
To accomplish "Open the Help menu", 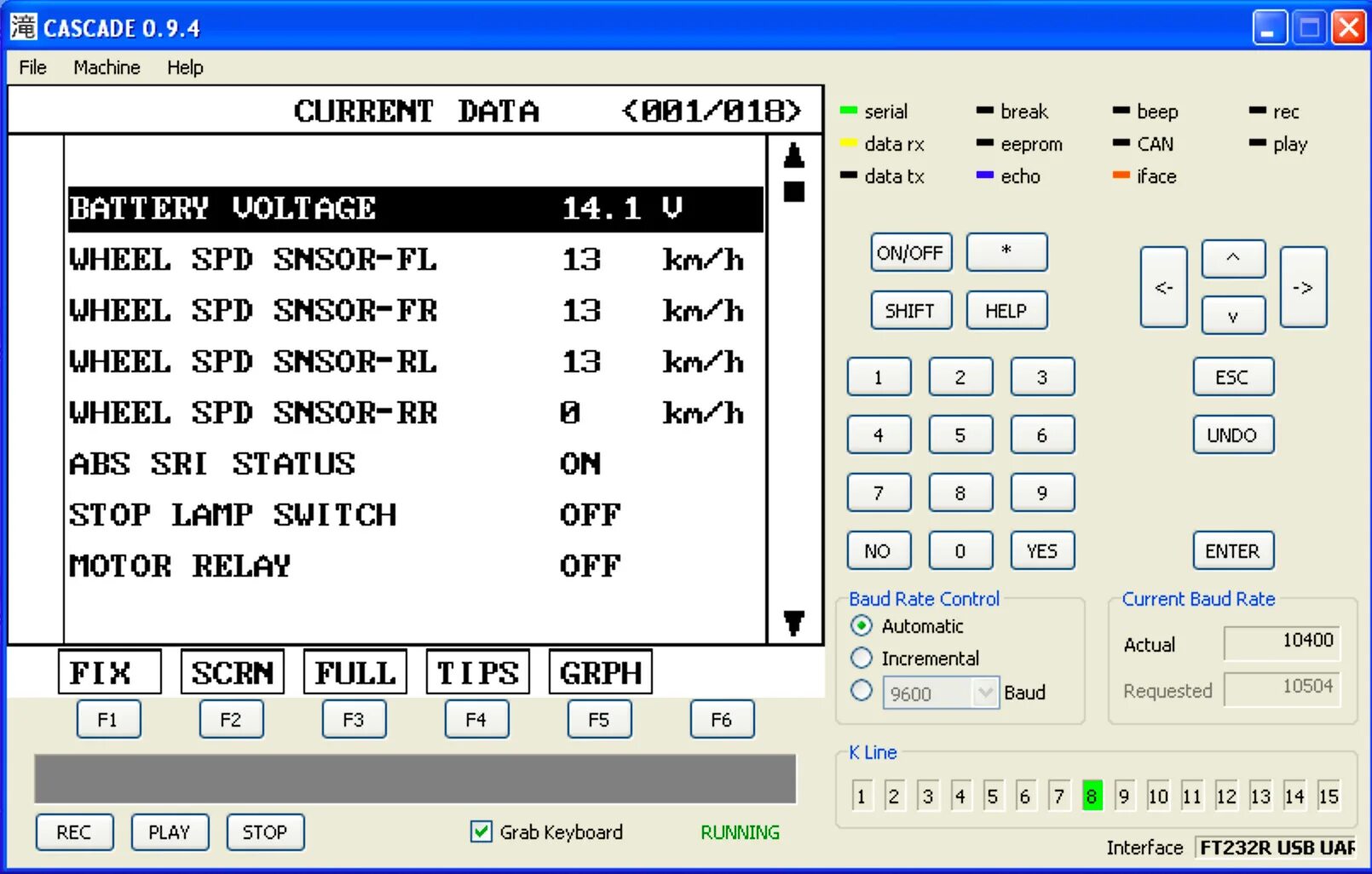I will point(185,67).
